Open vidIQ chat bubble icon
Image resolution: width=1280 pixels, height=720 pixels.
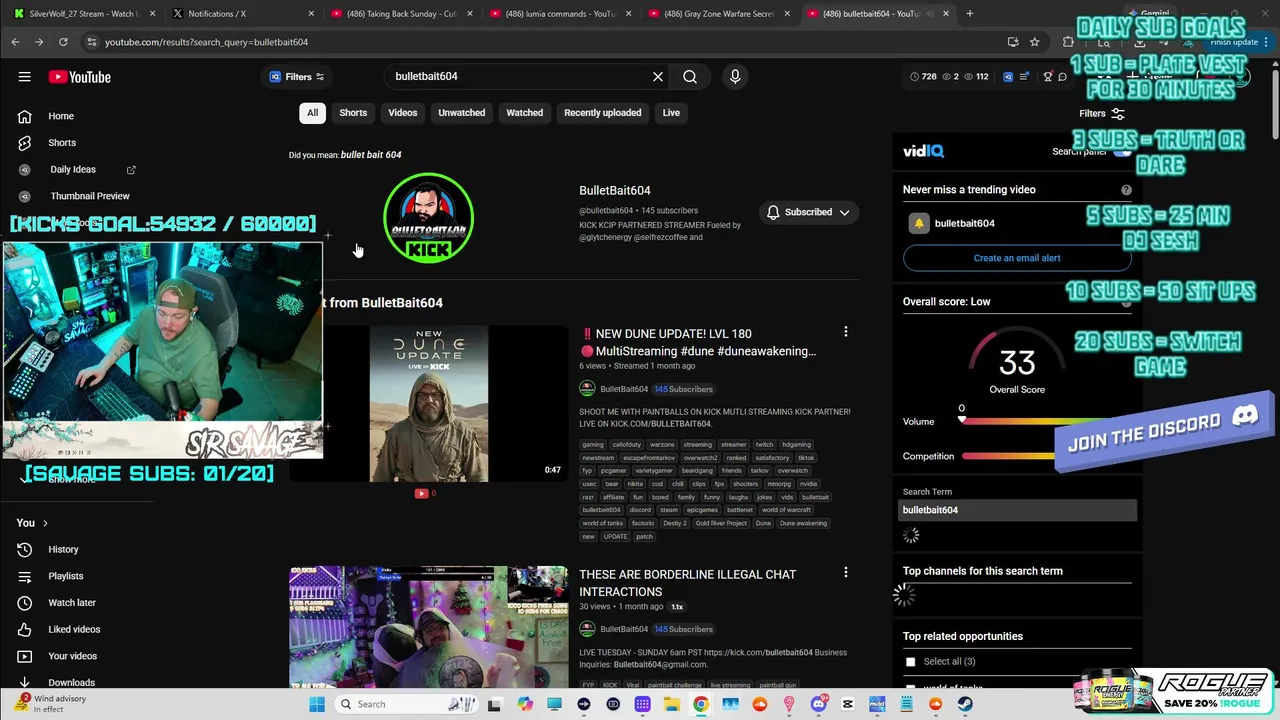[1062, 77]
